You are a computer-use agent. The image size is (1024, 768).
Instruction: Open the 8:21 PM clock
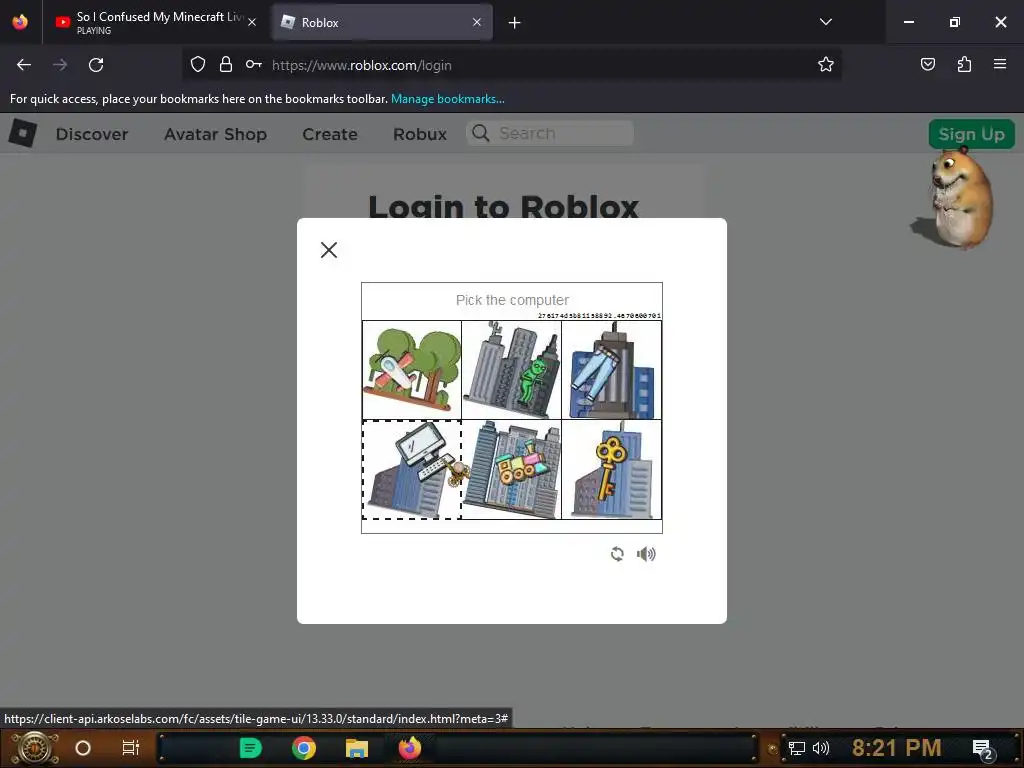point(896,748)
